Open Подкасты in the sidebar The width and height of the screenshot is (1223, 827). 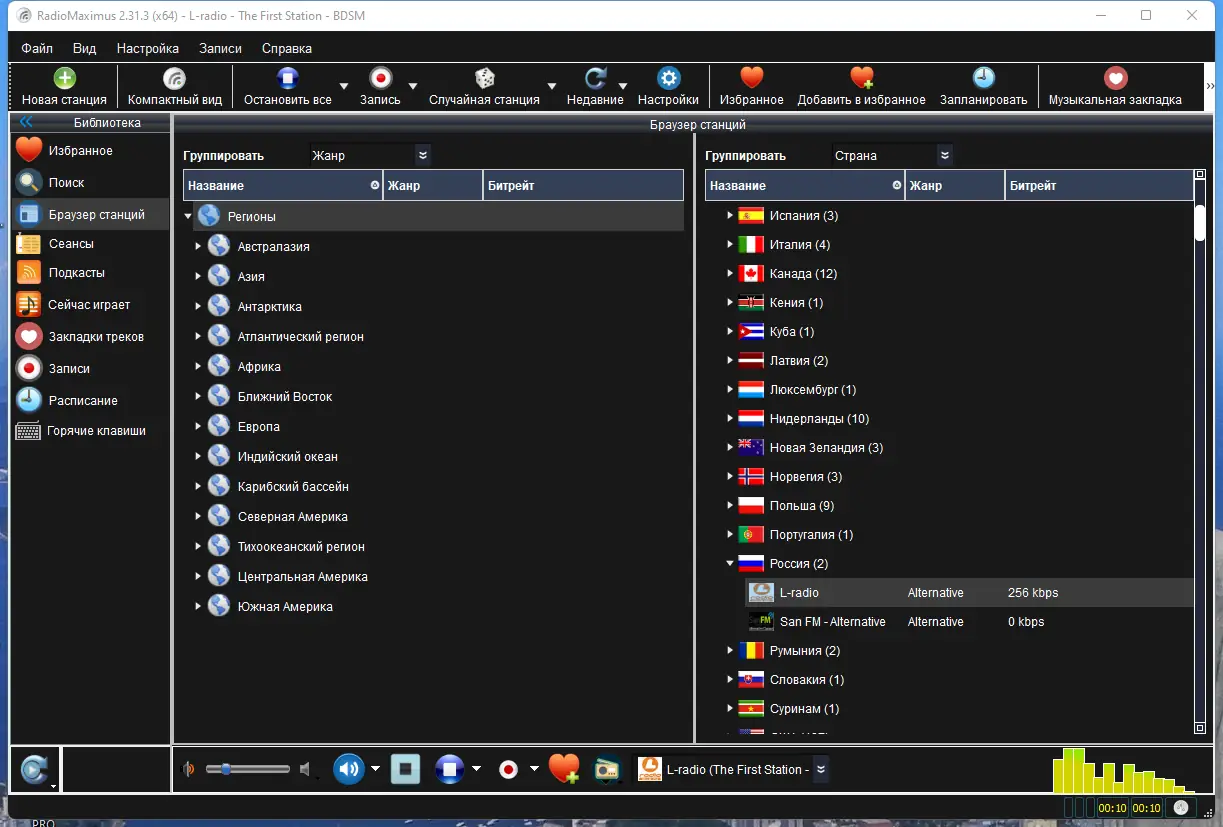(90, 272)
